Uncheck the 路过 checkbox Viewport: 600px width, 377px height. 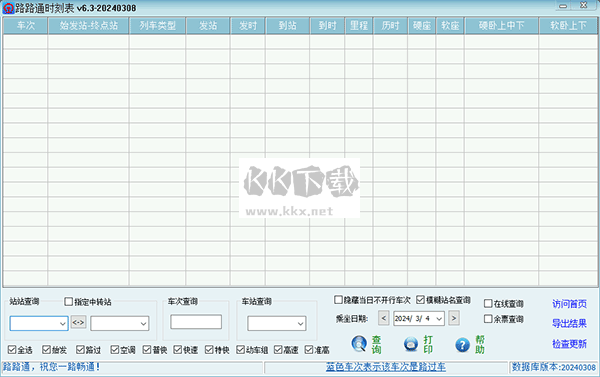click(x=80, y=349)
